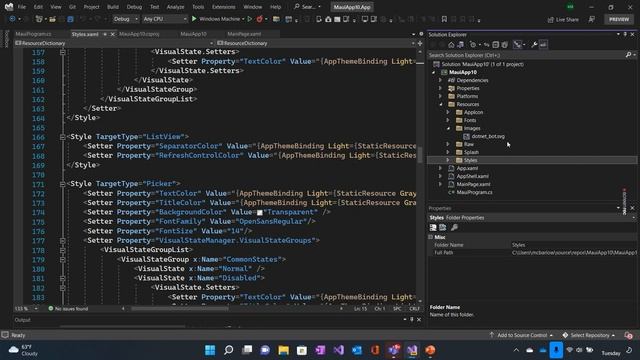Open the Build menu

113,7
